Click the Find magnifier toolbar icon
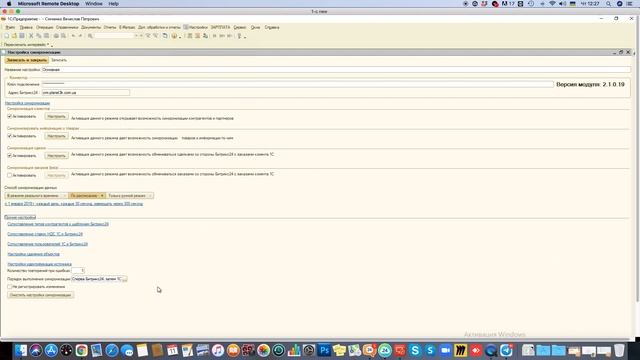Viewport: 640px width, 360px height. (90, 36)
